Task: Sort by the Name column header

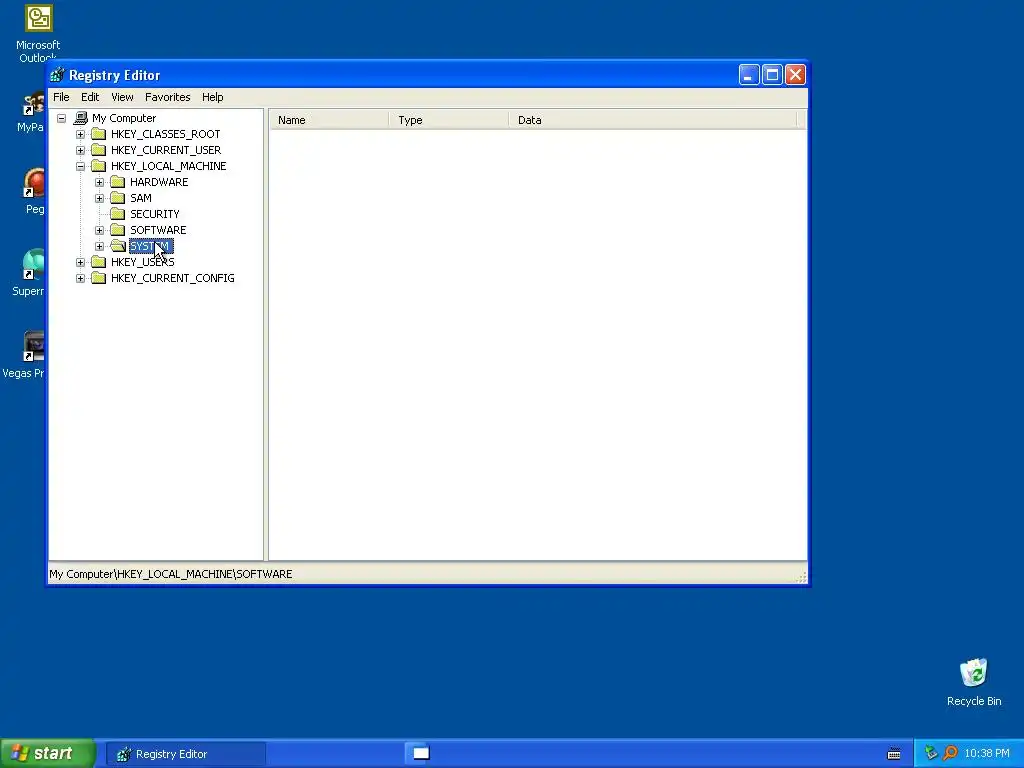Action: [x=329, y=120]
